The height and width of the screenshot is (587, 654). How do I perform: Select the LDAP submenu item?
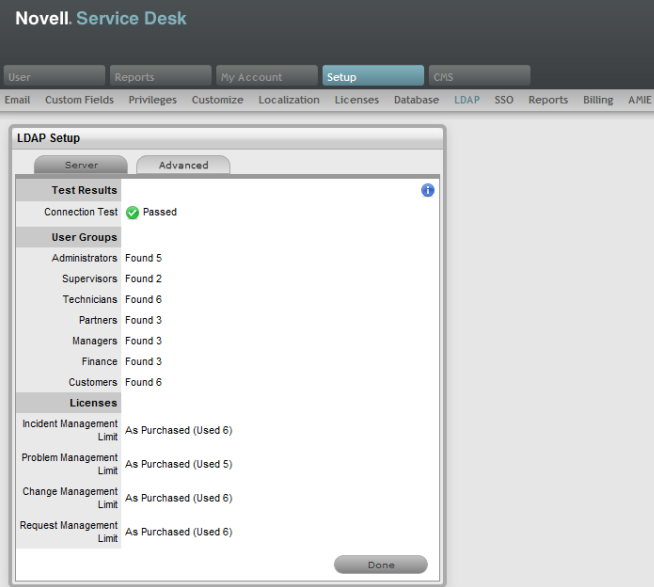click(x=467, y=100)
